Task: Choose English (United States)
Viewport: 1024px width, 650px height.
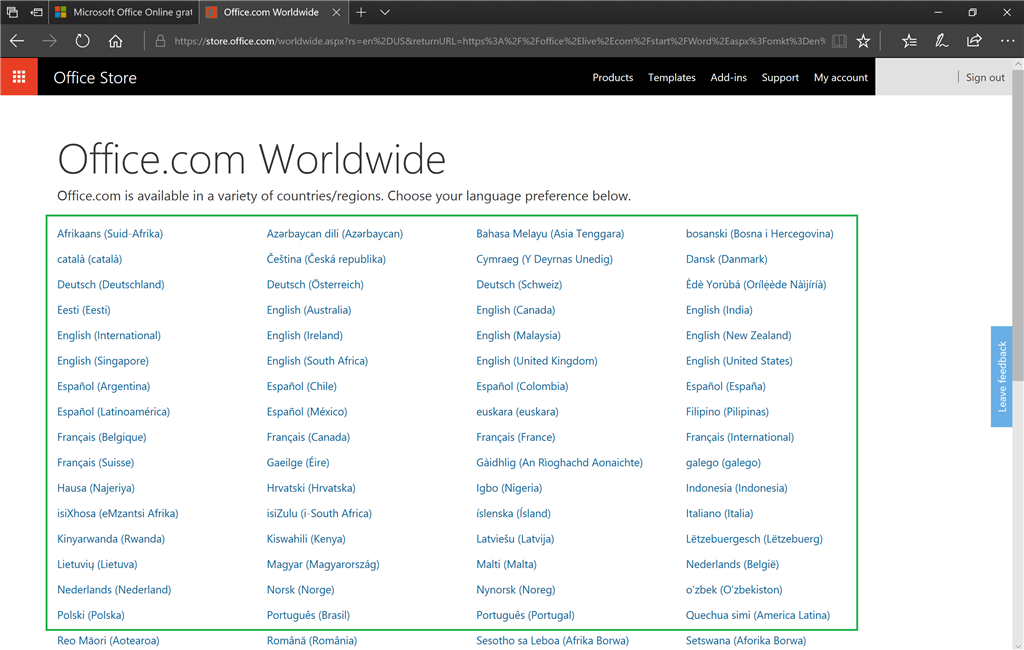Action: 739,361
